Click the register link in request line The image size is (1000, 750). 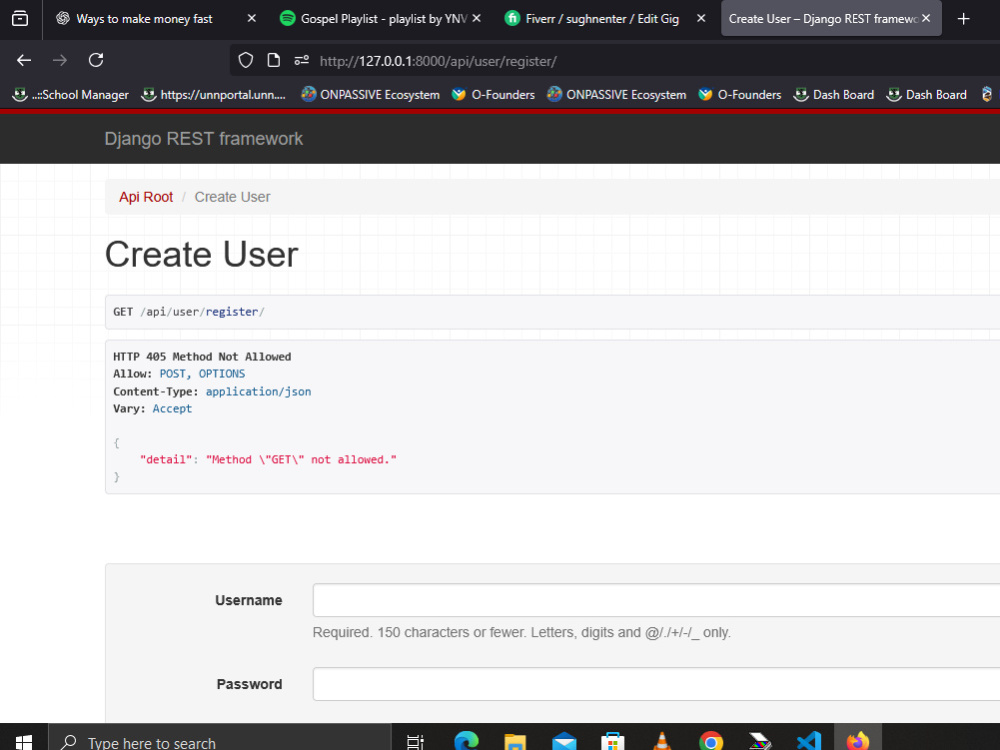point(232,312)
